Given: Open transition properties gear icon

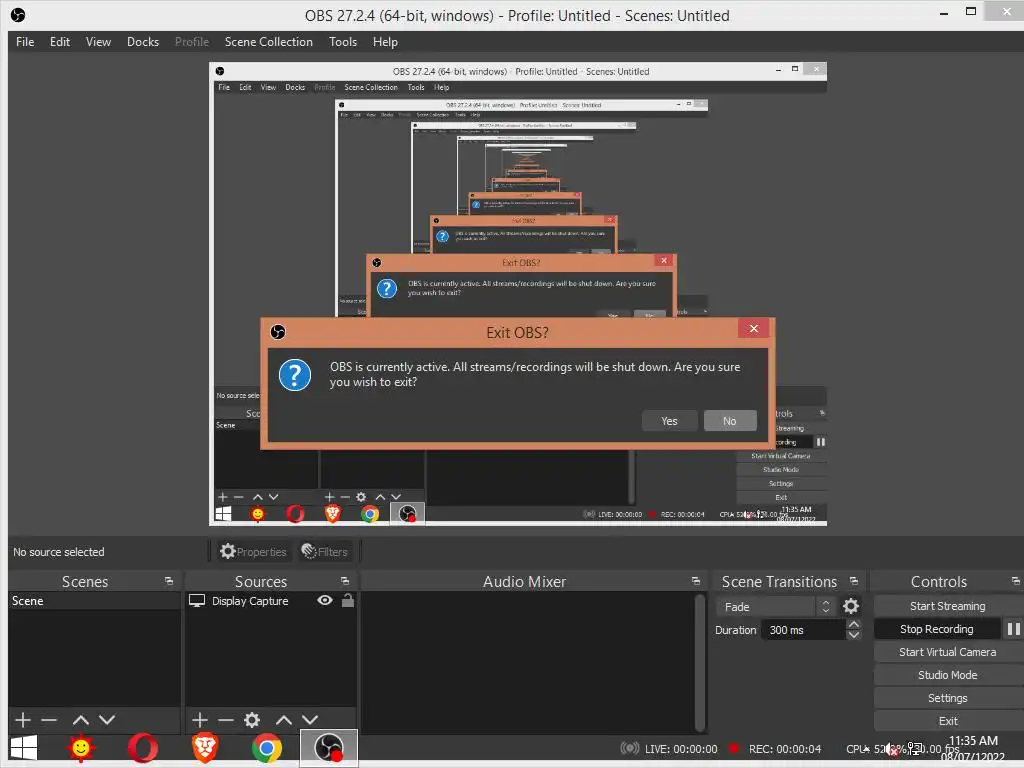Looking at the screenshot, I should (850, 607).
